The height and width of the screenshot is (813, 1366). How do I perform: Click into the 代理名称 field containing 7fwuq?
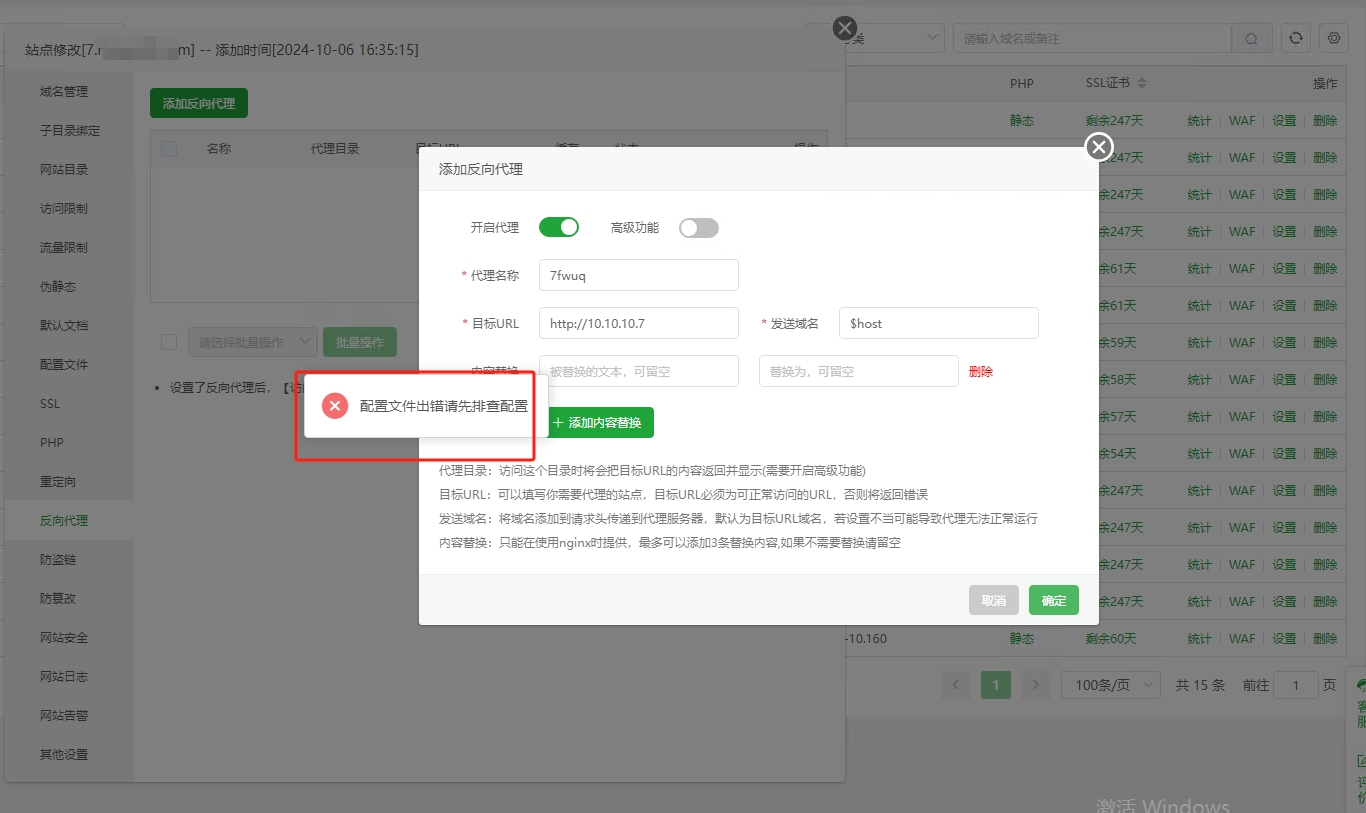coord(639,275)
